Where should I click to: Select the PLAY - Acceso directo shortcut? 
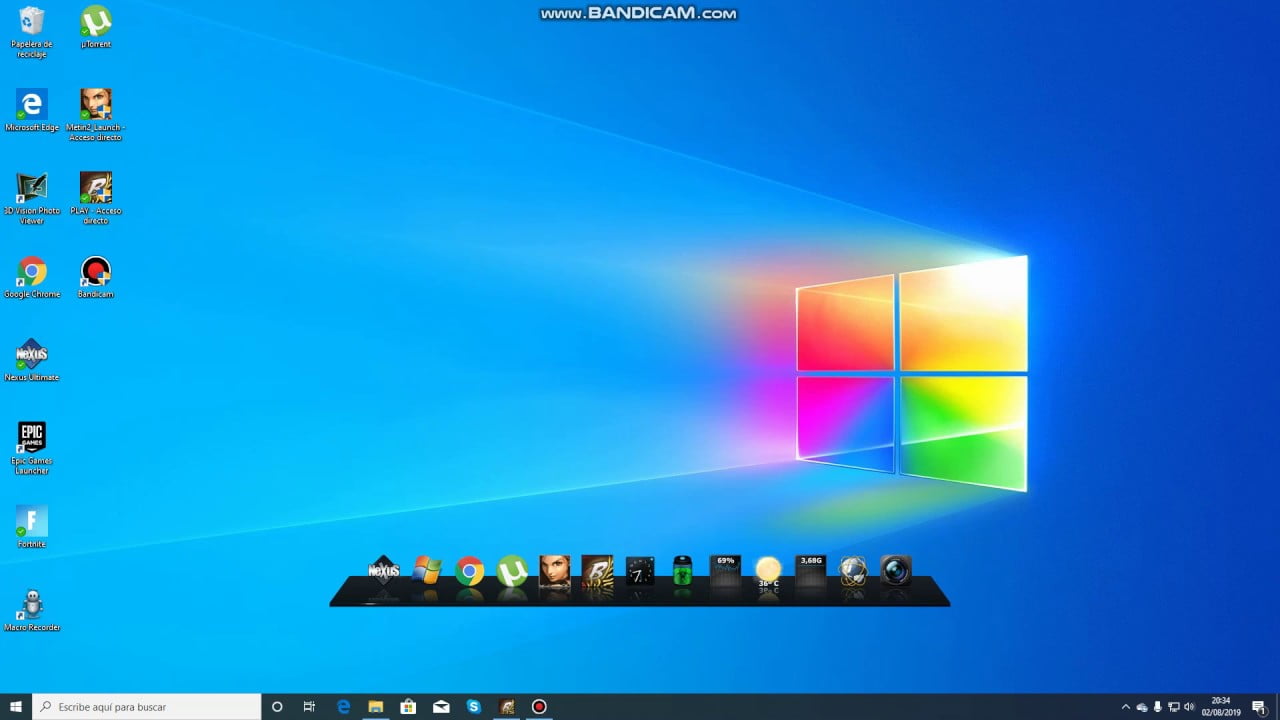pos(96,198)
